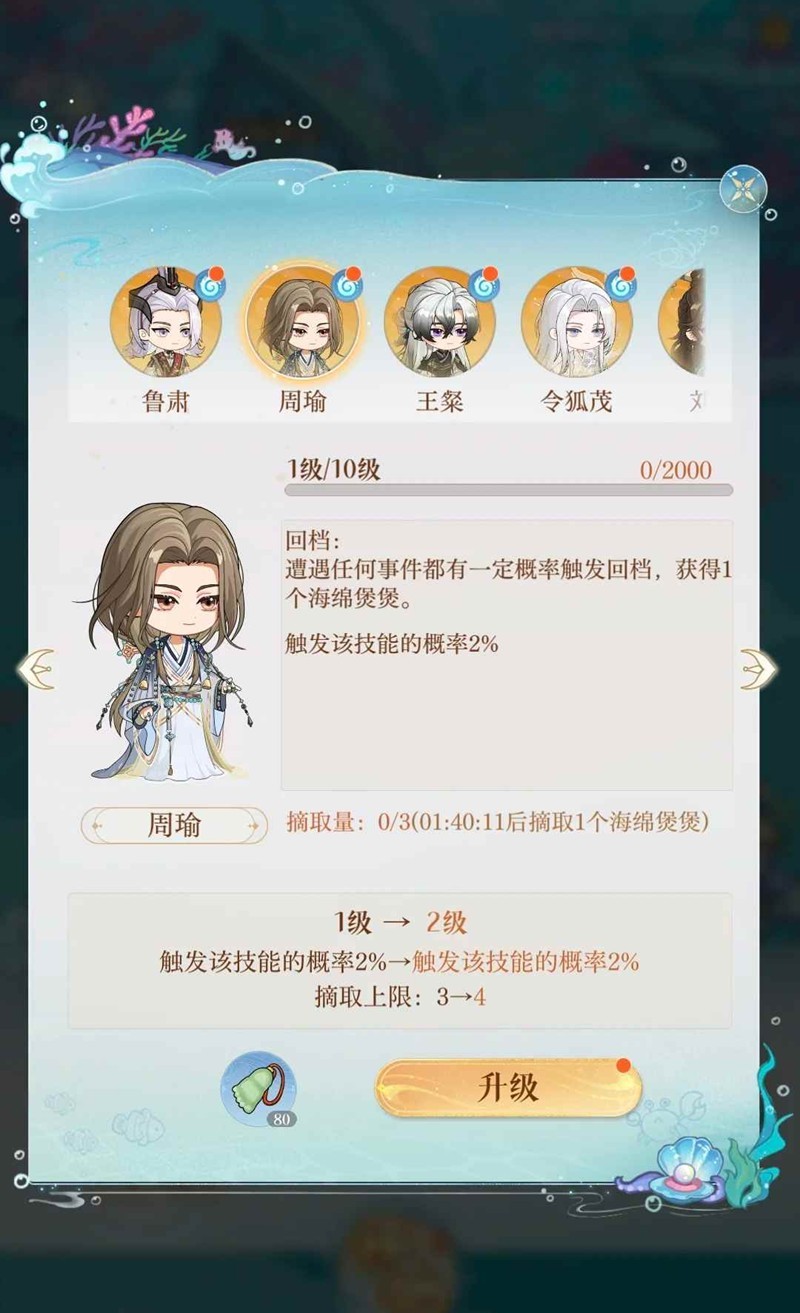Click the 回档 skill description box
Screen dimensions: 800x1313
pos(506,655)
